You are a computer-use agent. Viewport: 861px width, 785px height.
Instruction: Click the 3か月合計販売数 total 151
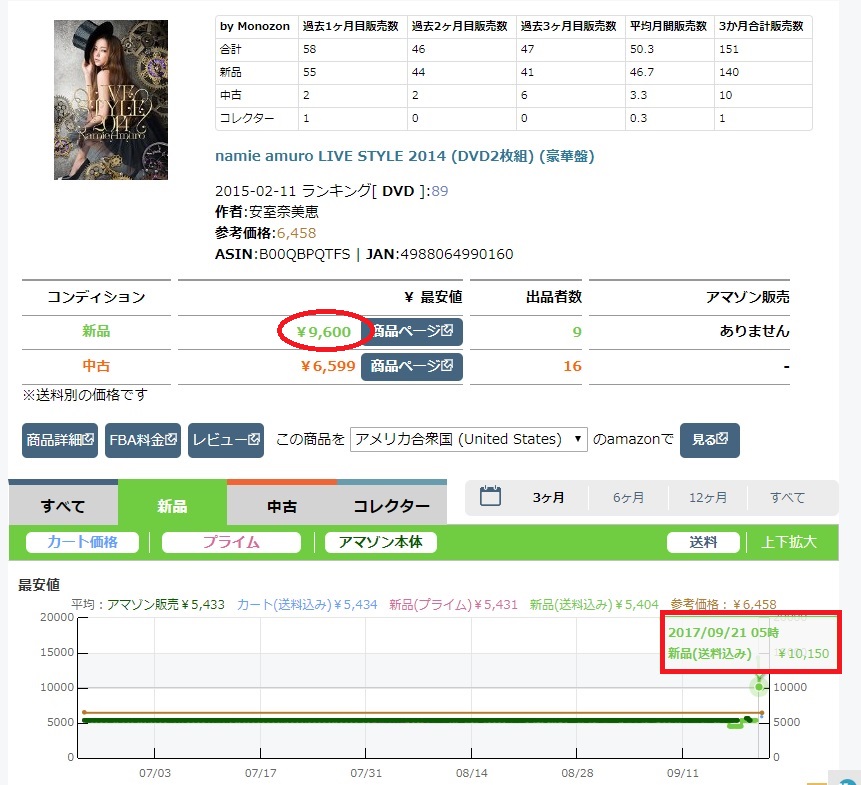coord(729,49)
